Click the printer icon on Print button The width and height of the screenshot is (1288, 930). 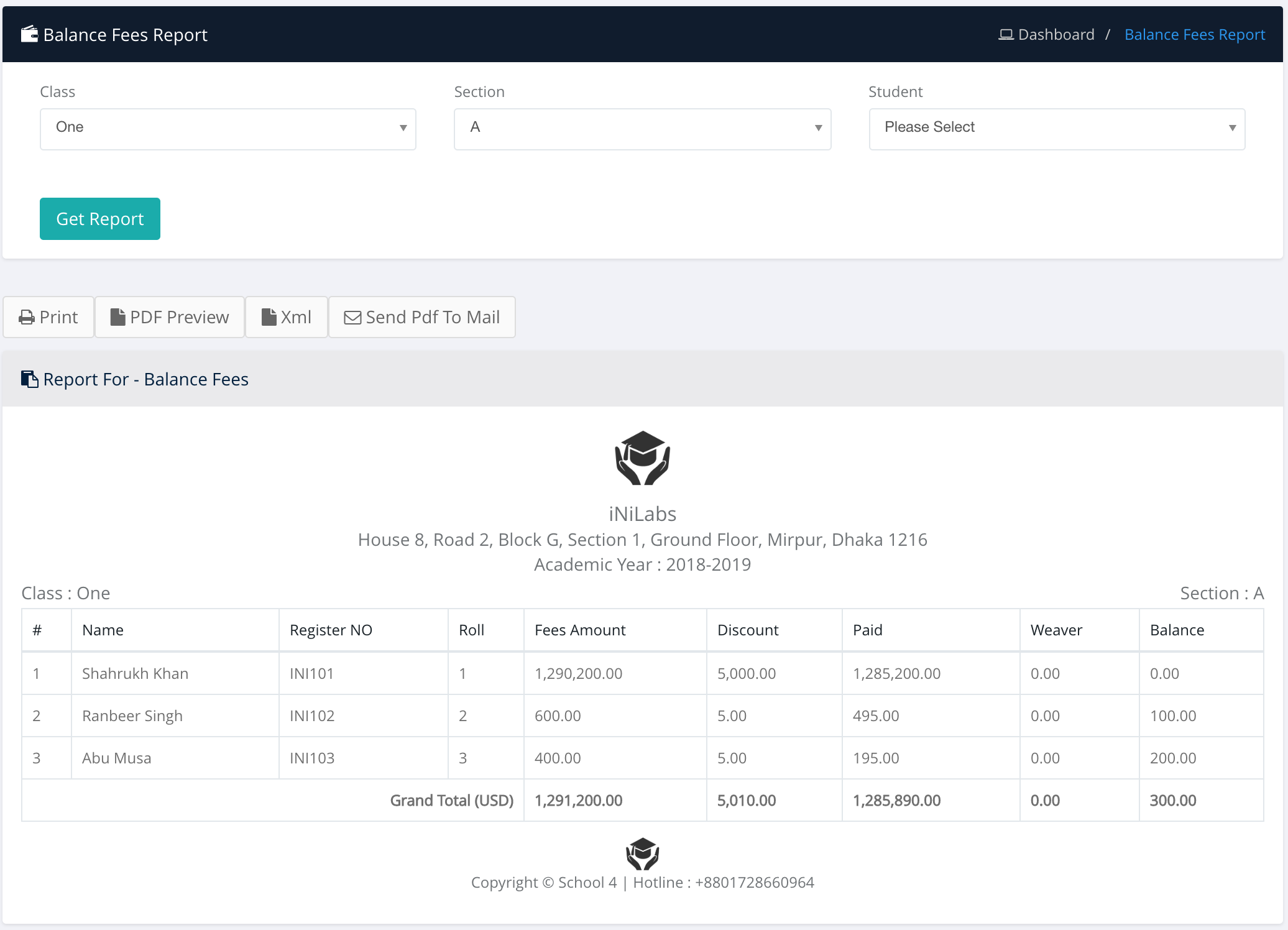(27, 318)
